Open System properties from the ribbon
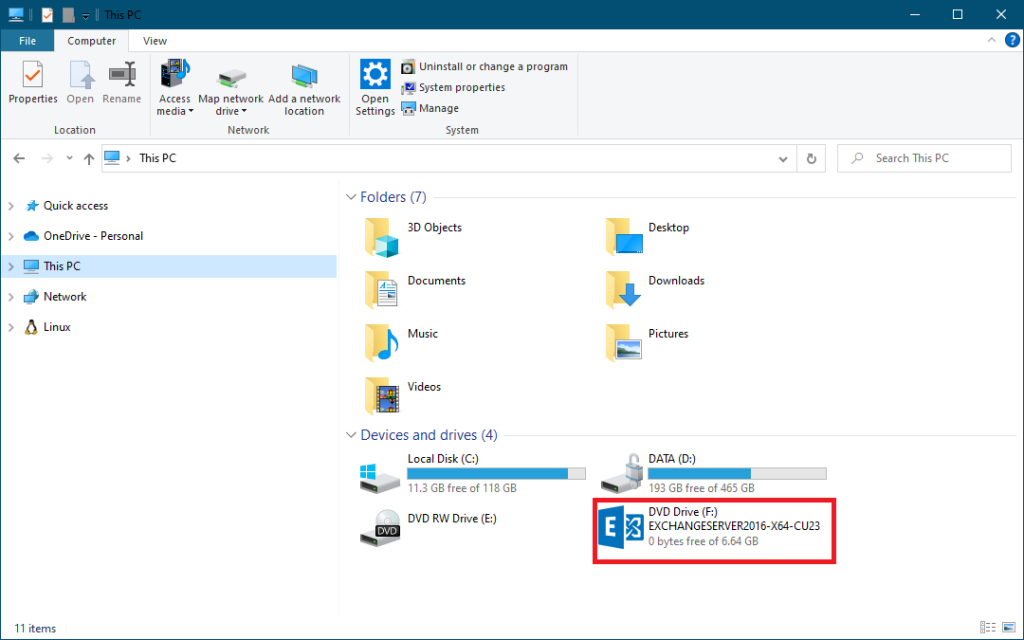 461,87
